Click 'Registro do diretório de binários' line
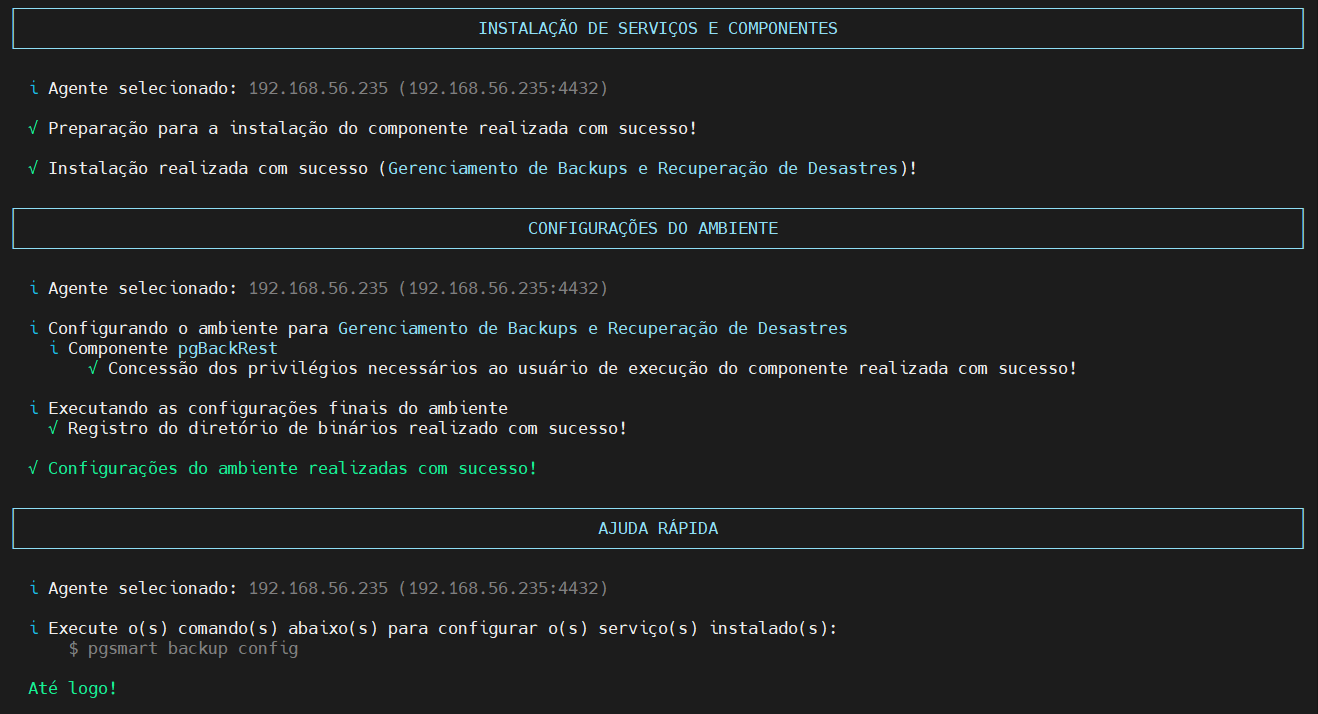The width and height of the screenshot is (1318, 714). point(338,428)
